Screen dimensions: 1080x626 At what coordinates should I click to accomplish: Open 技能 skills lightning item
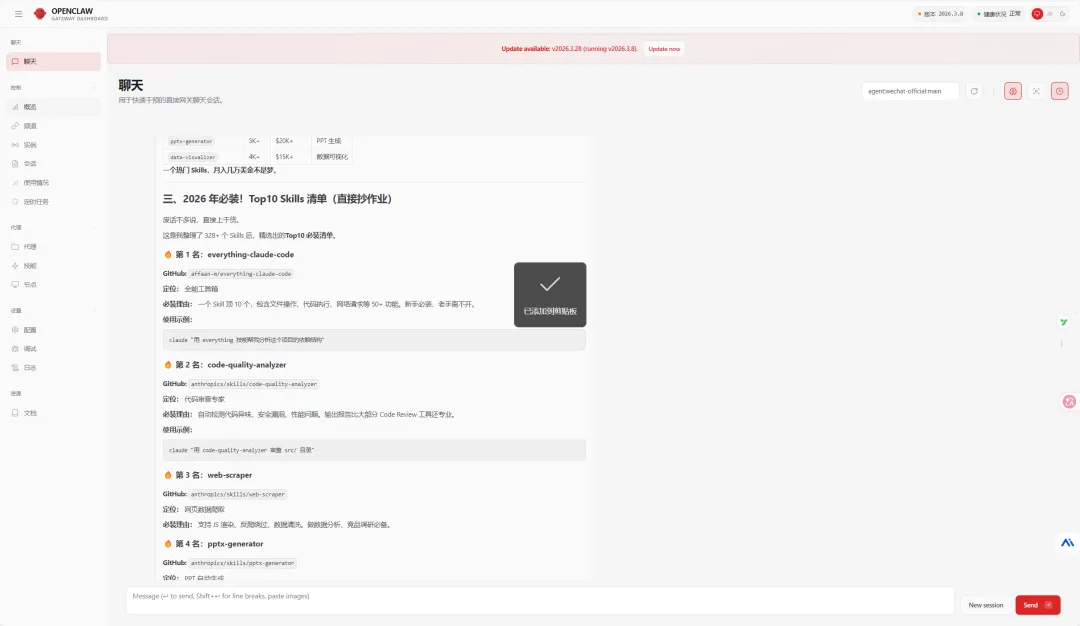[54, 266]
